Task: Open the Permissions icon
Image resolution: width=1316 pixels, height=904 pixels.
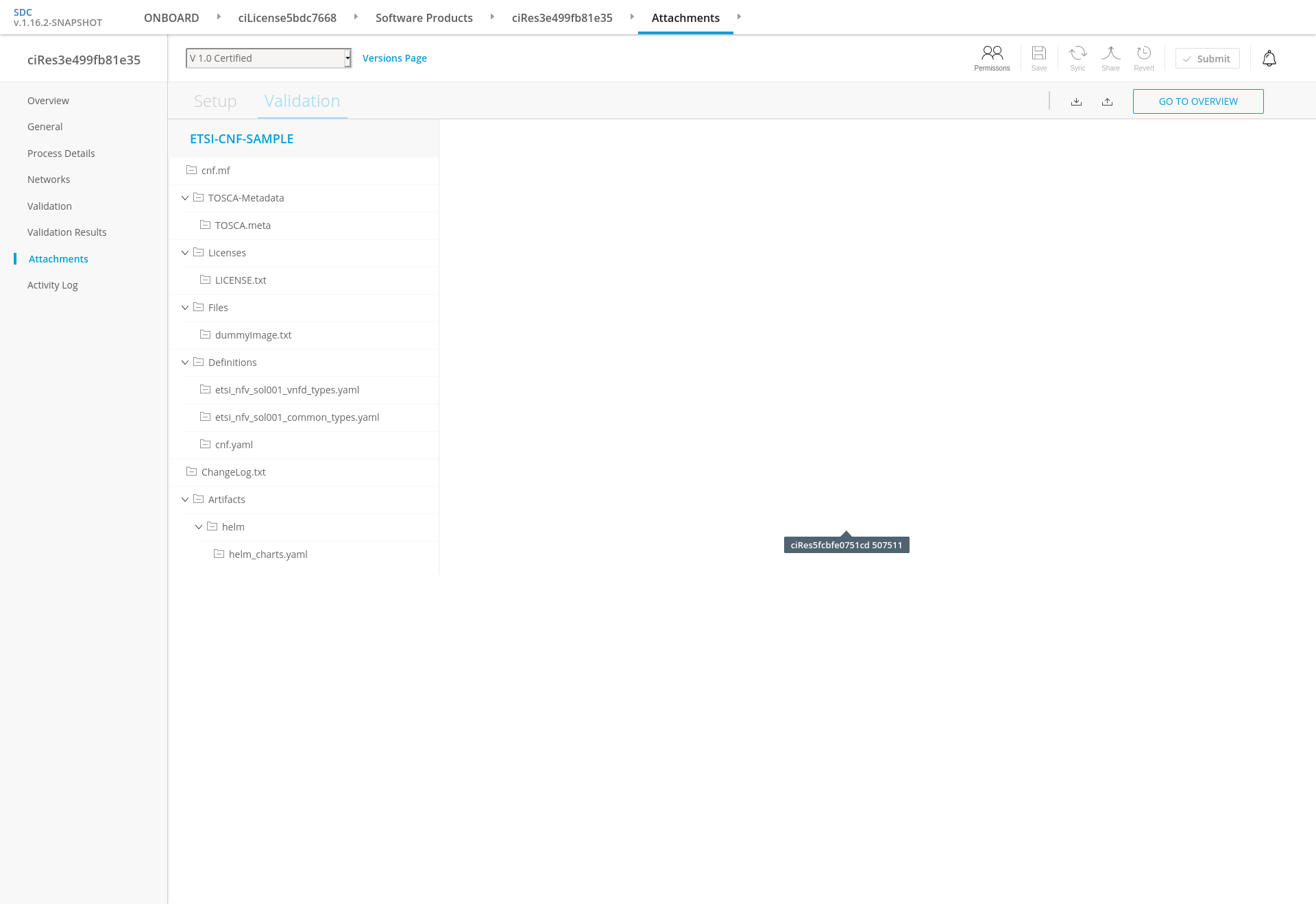Action: pos(992,58)
